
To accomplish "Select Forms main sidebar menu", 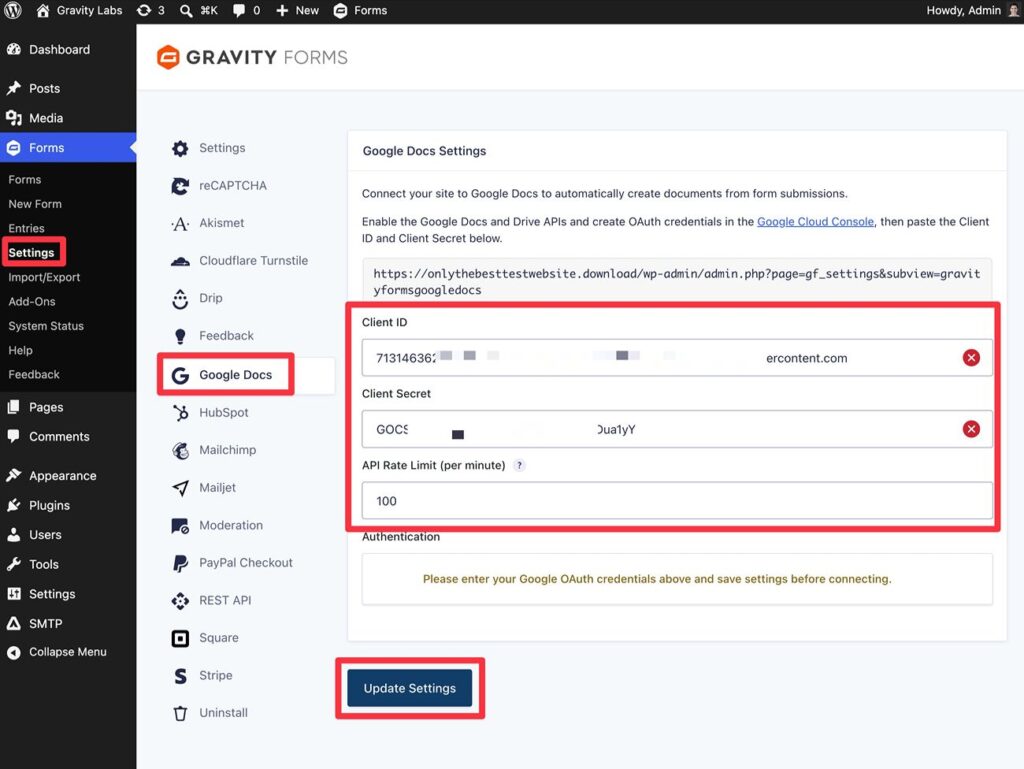I will pyautogui.click(x=68, y=148).
